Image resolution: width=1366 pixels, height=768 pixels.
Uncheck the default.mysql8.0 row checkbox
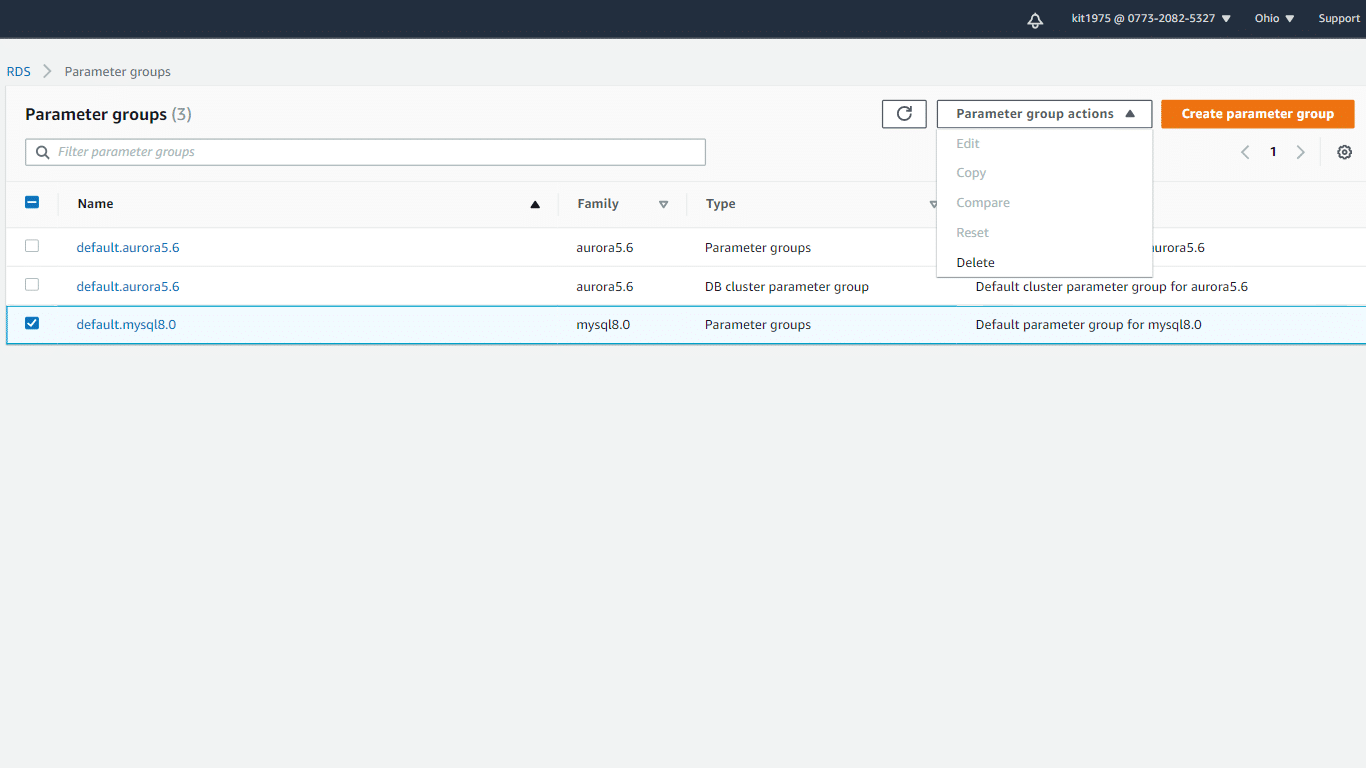pyautogui.click(x=31, y=323)
